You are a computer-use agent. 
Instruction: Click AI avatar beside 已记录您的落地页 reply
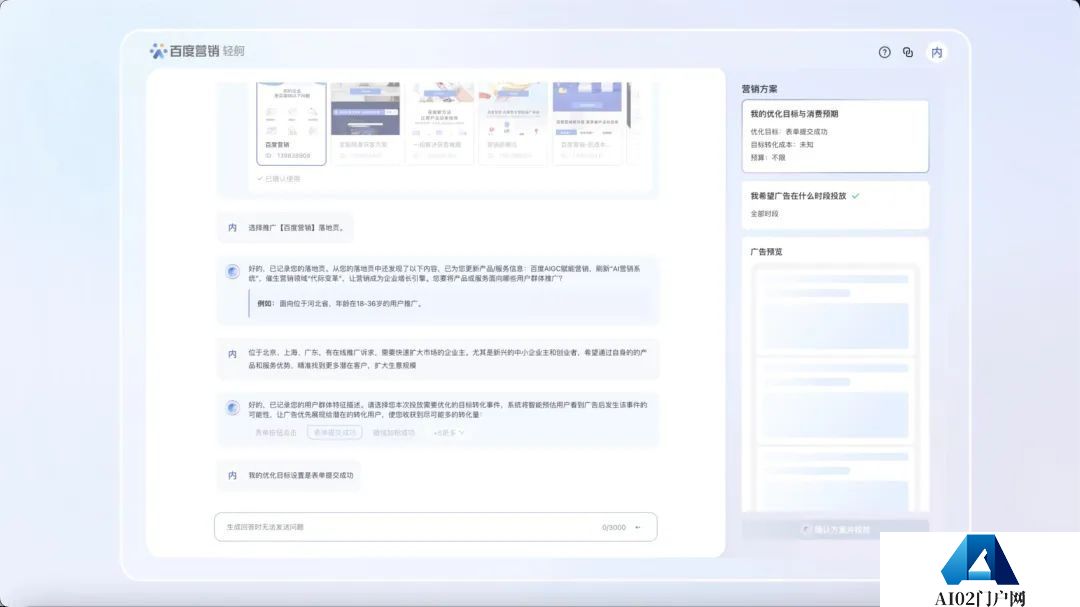(233, 271)
